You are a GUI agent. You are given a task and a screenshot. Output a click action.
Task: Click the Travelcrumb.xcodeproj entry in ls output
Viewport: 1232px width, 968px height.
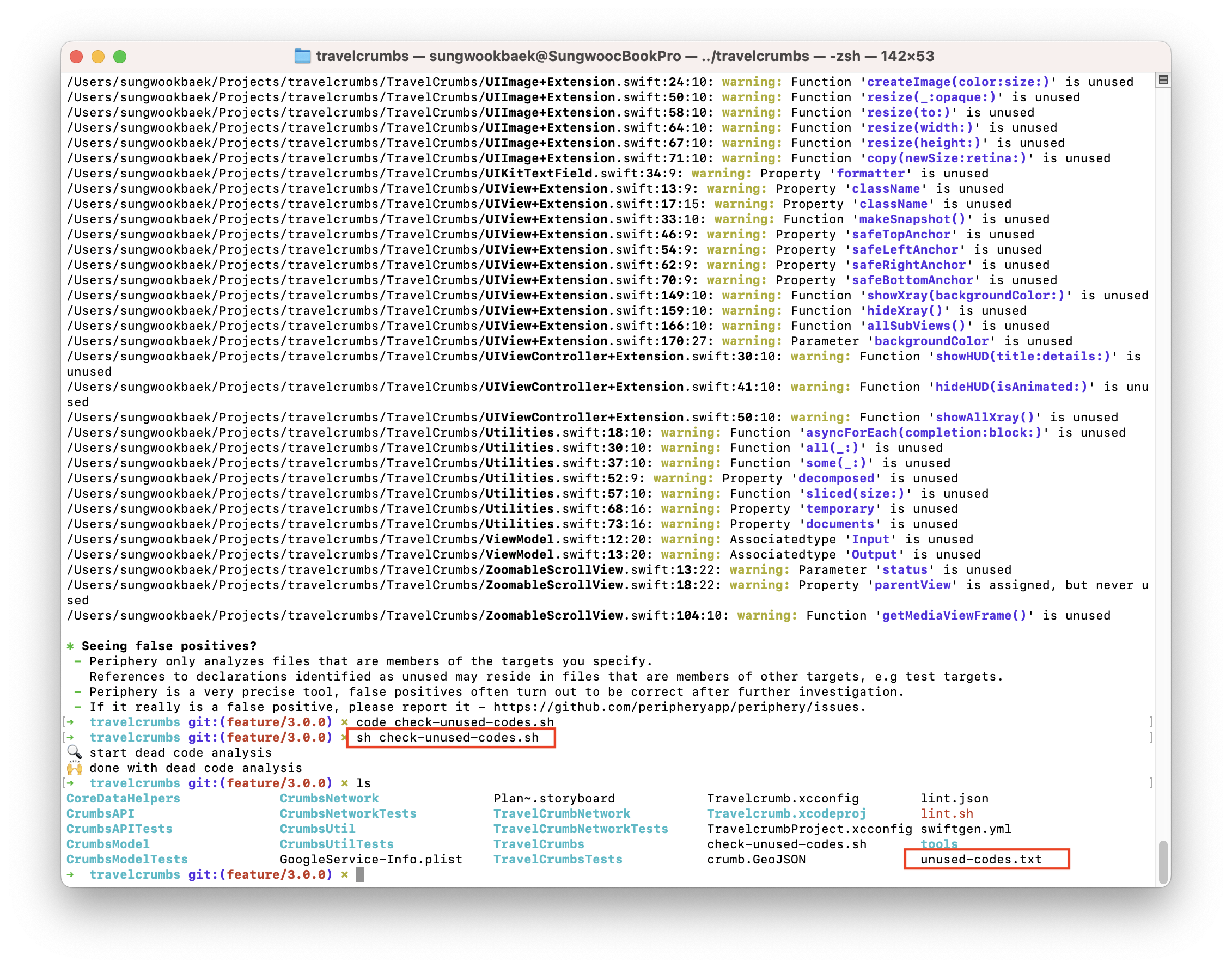pos(786,813)
